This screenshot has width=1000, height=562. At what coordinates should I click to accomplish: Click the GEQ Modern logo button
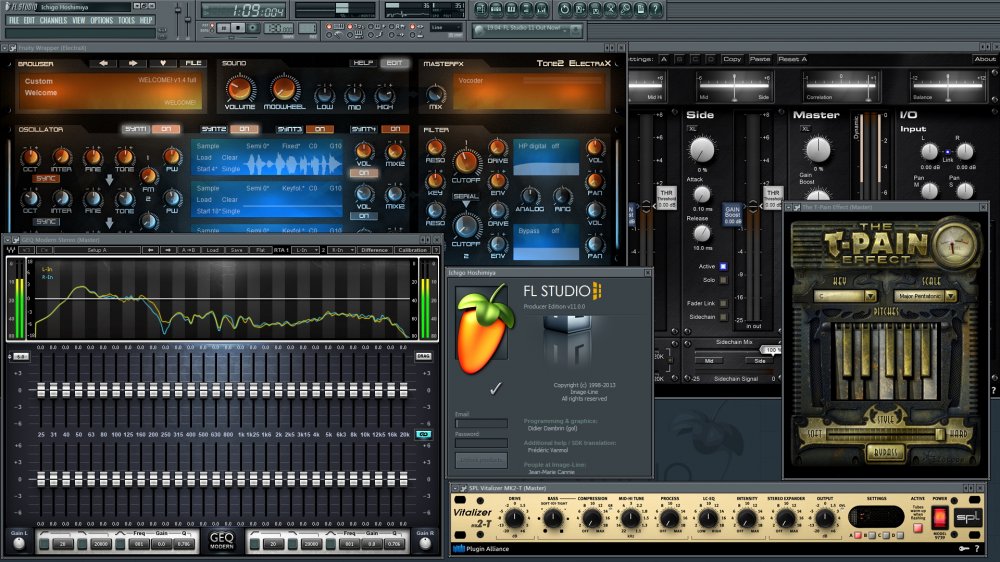point(222,542)
